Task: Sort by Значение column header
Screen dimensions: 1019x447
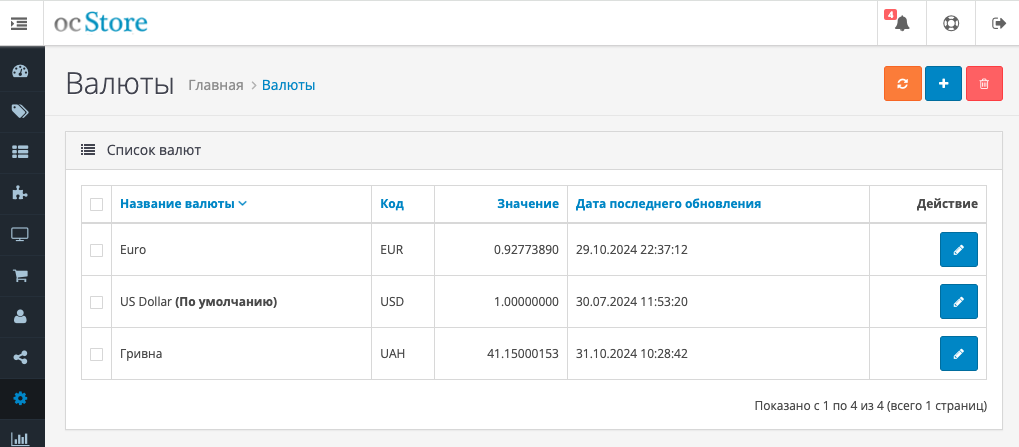Action: [x=528, y=204]
